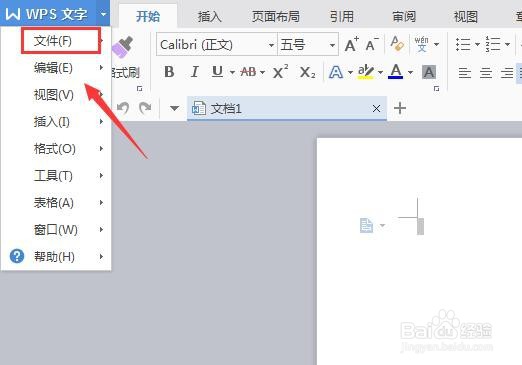Image resolution: width=522 pixels, height=365 pixels.
Task: Apply the blue font color
Action: point(396,71)
